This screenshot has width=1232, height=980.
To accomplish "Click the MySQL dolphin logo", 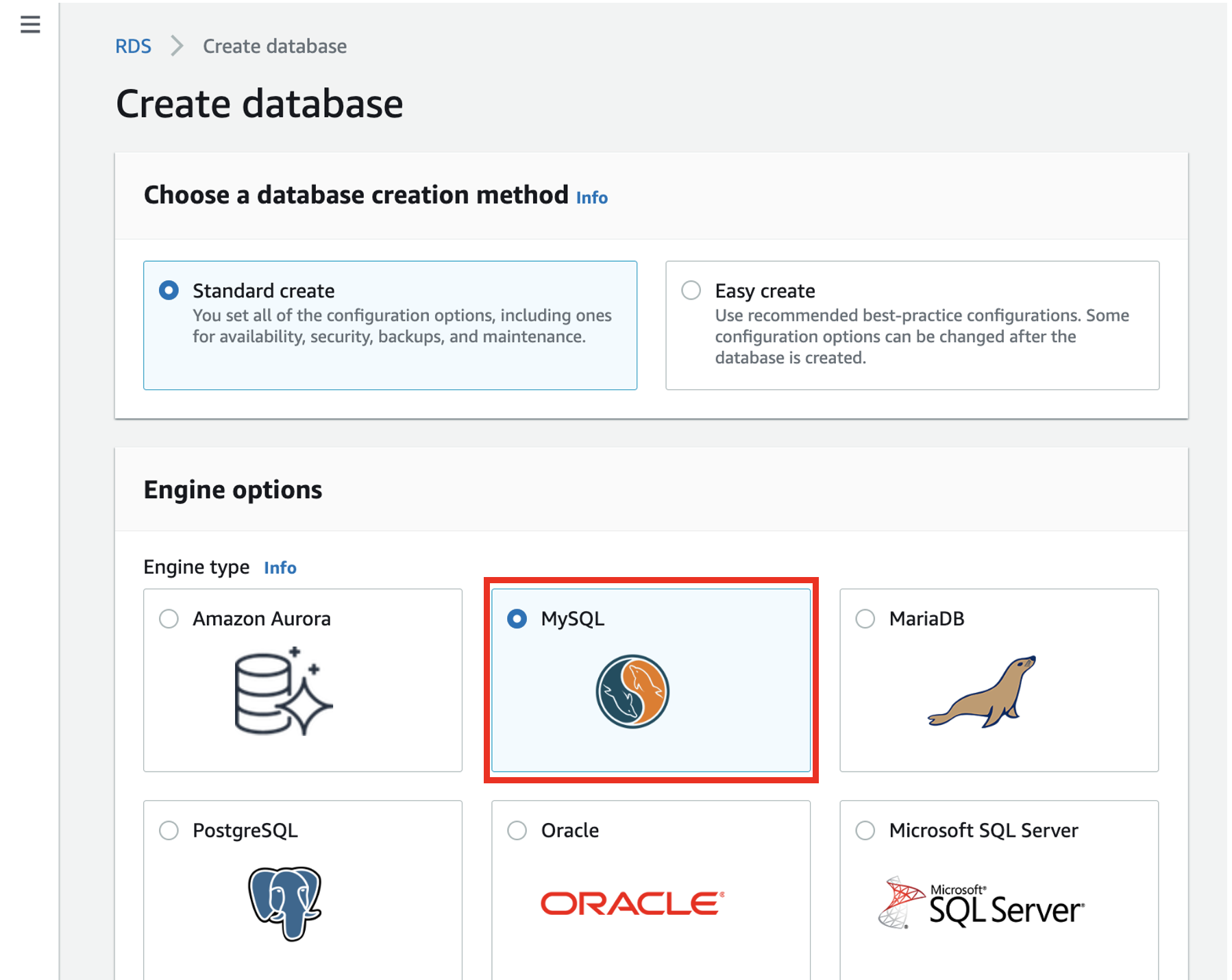I will tap(632, 691).
